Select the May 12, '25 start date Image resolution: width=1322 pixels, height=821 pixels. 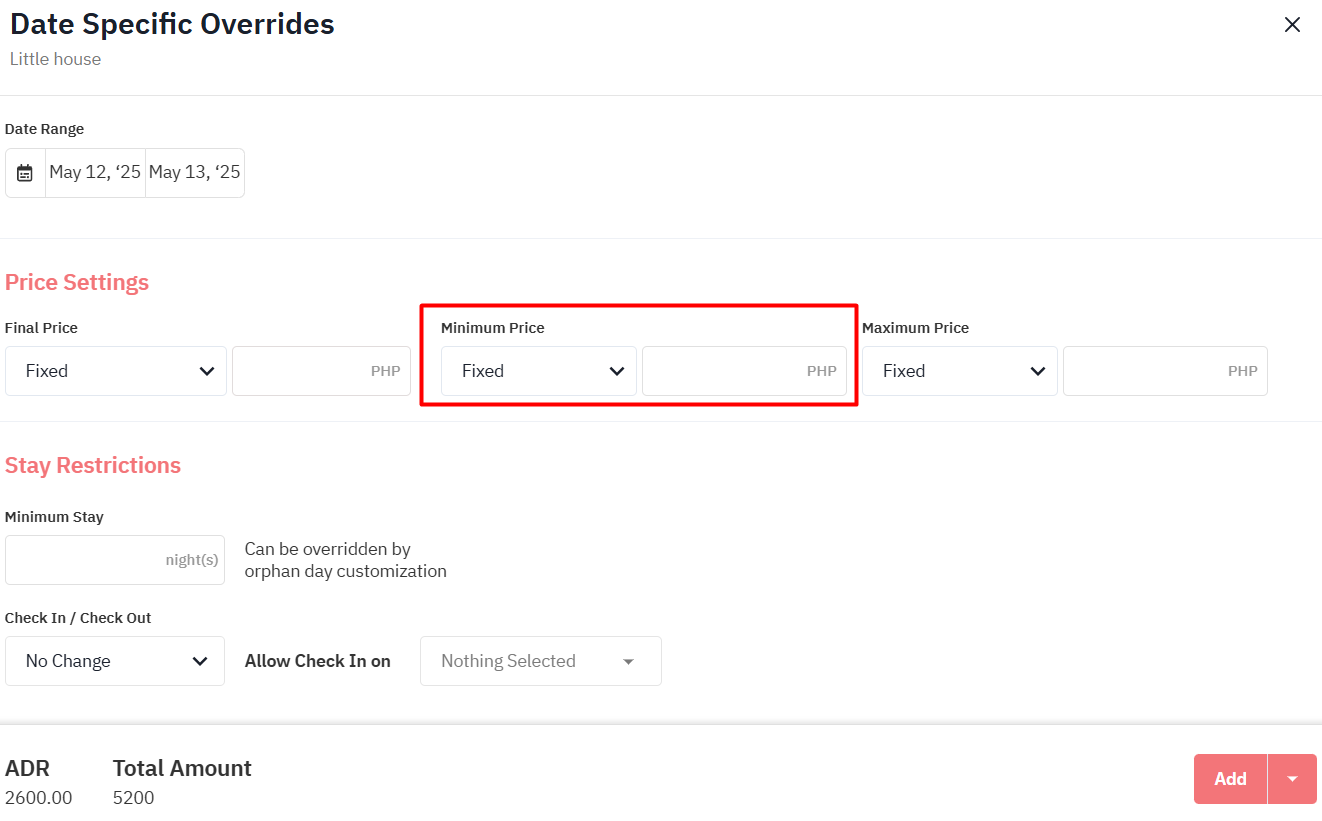tap(95, 173)
